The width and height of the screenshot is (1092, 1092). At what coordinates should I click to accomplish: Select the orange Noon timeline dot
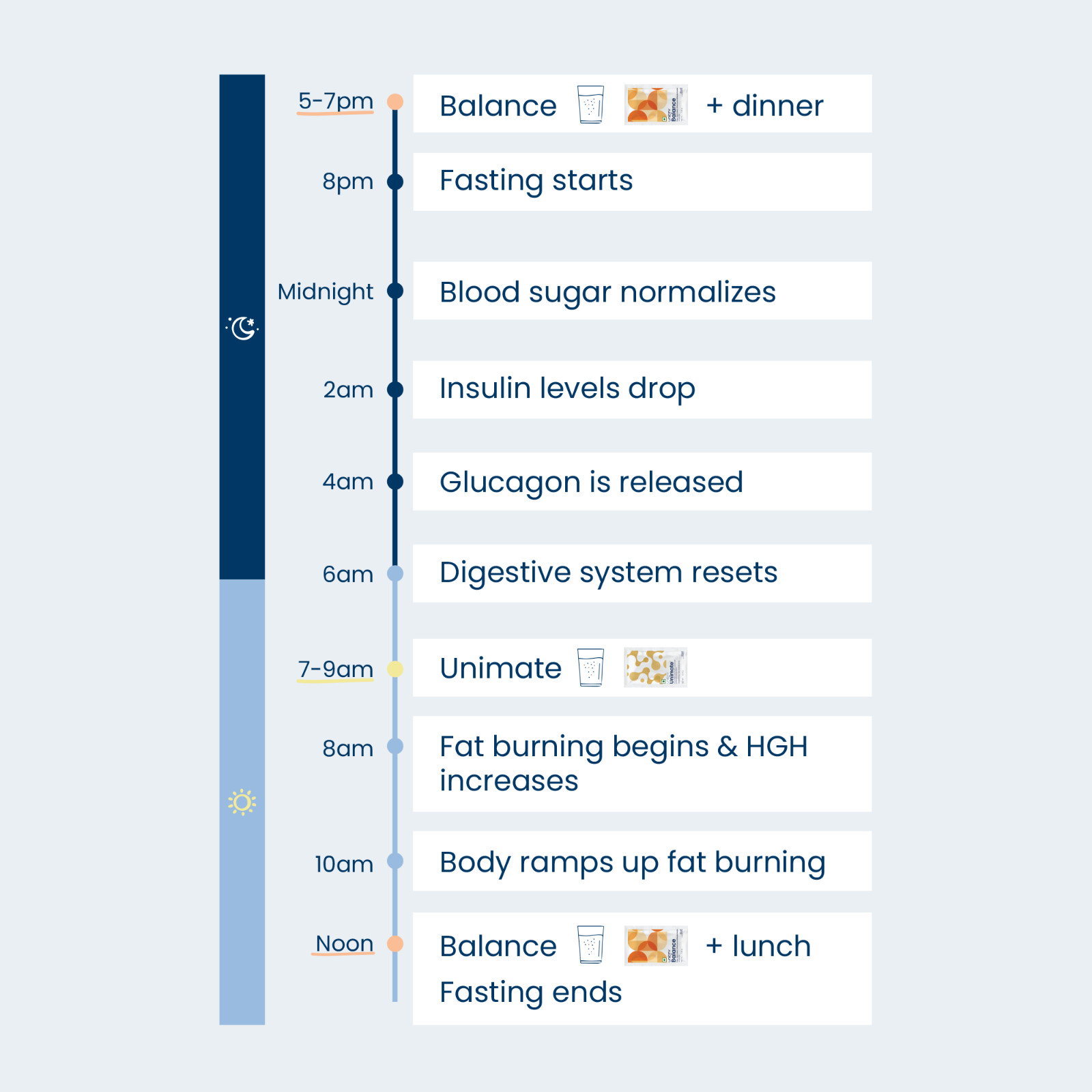[395, 944]
